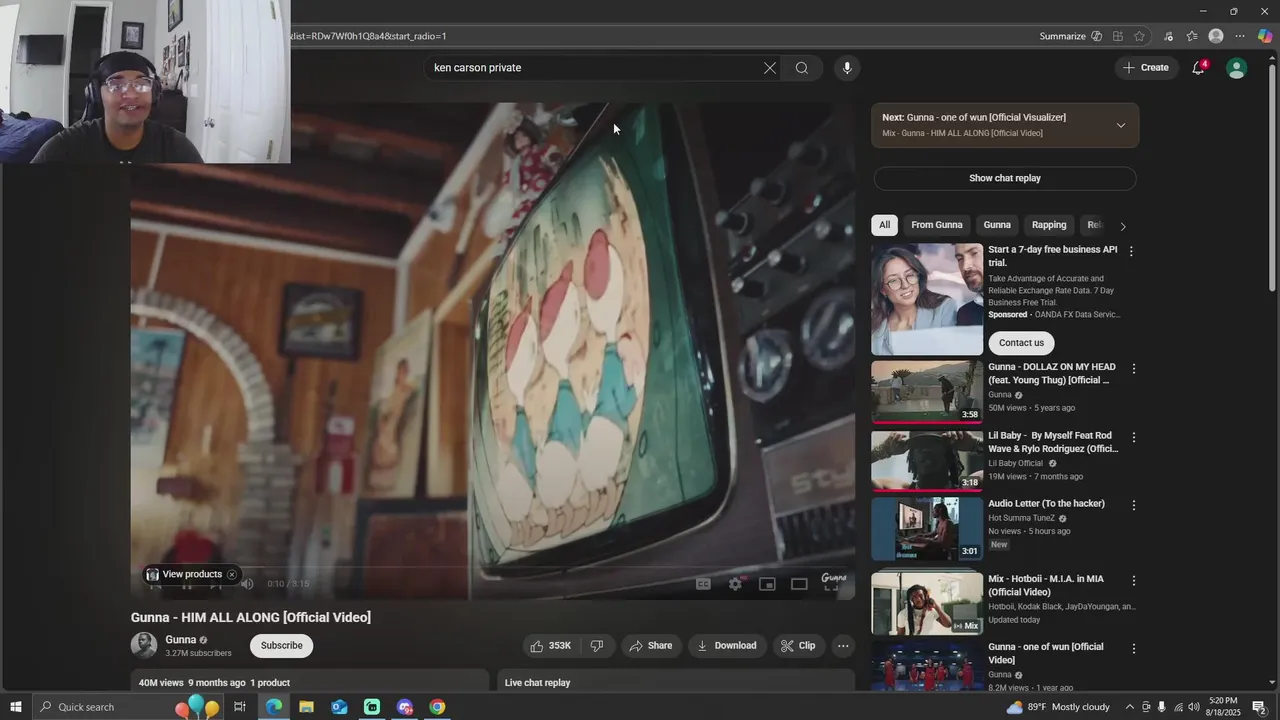Click the Download button
This screenshot has height=720, width=1280.
(727, 646)
